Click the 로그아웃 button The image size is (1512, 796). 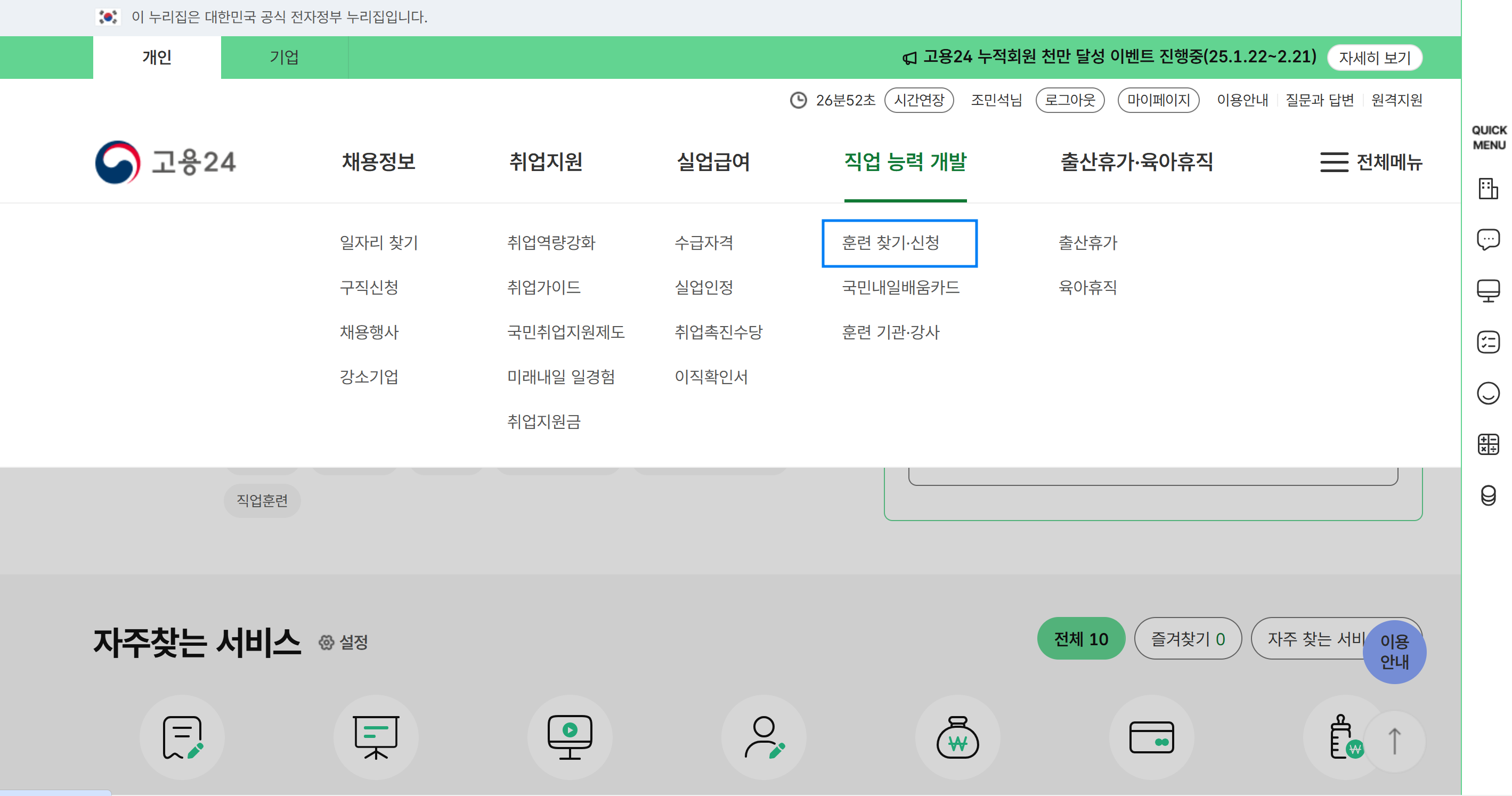tap(1069, 100)
